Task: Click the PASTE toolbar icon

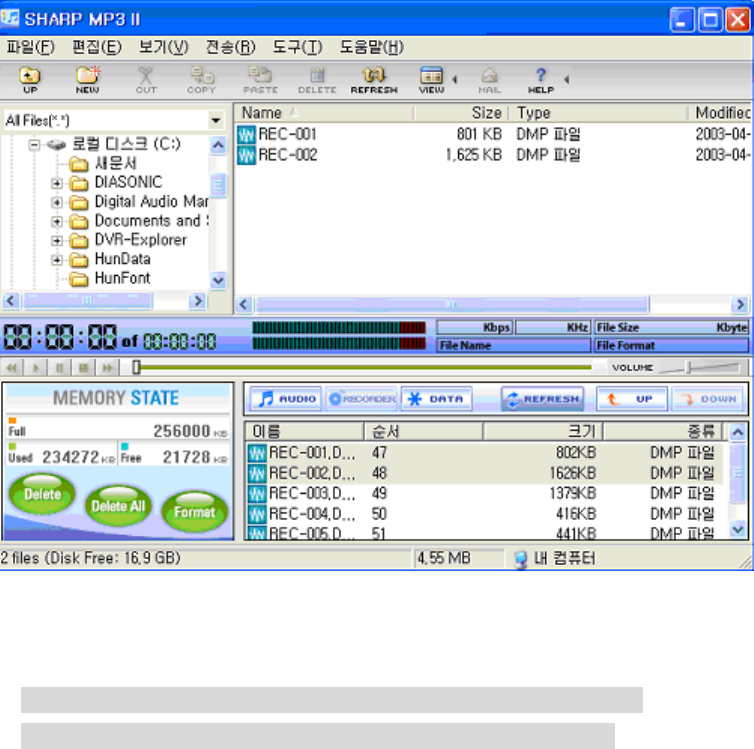Action: [260, 79]
